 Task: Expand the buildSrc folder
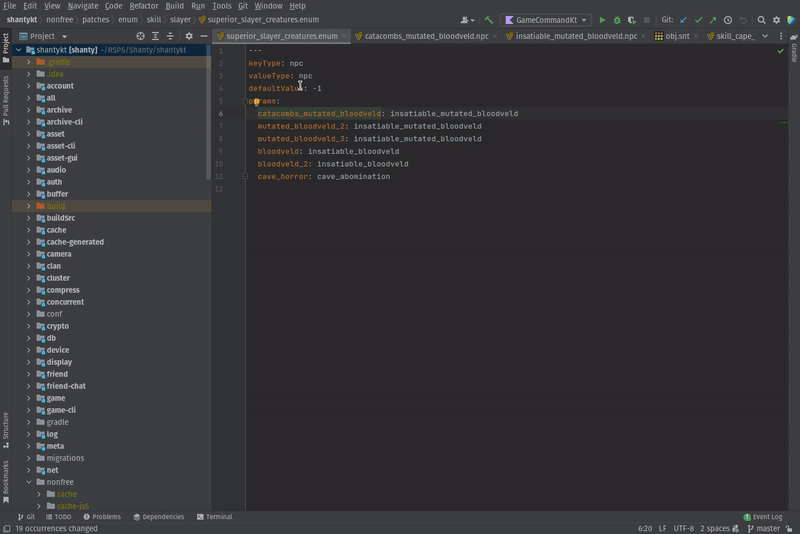pyautogui.click(x=28, y=218)
